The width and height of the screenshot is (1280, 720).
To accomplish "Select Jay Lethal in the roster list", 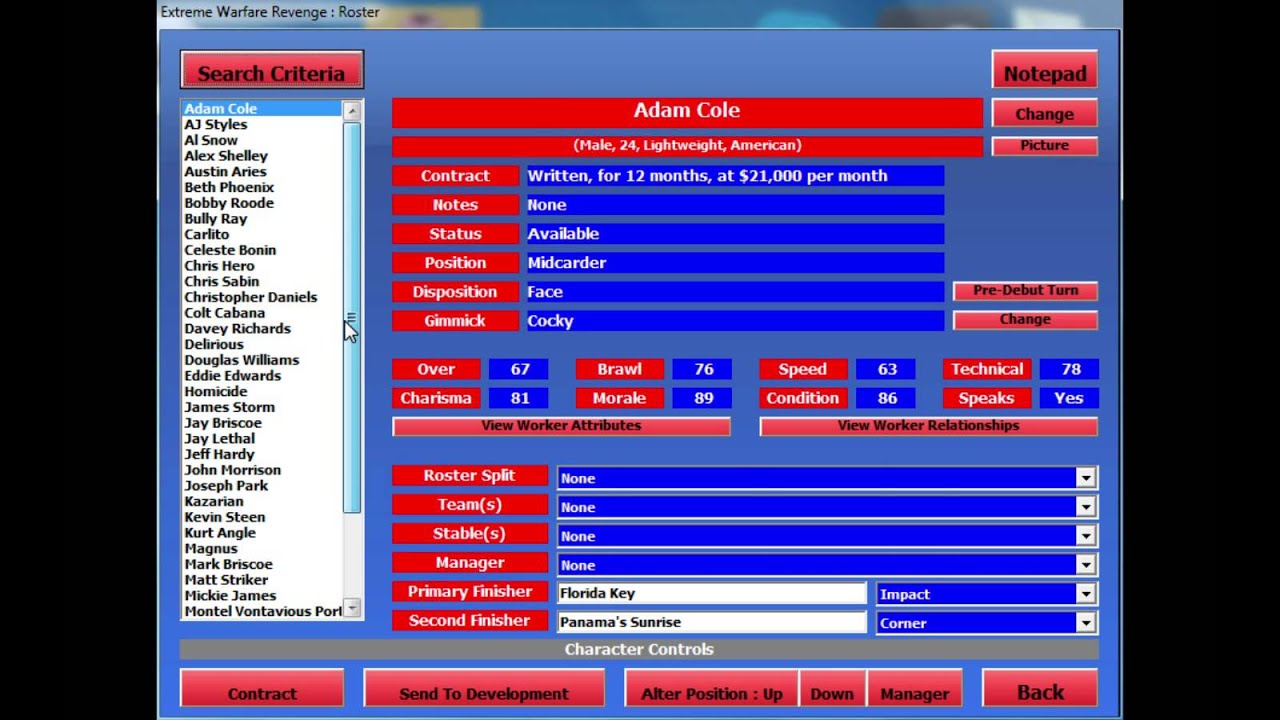I will tap(219, 439).
